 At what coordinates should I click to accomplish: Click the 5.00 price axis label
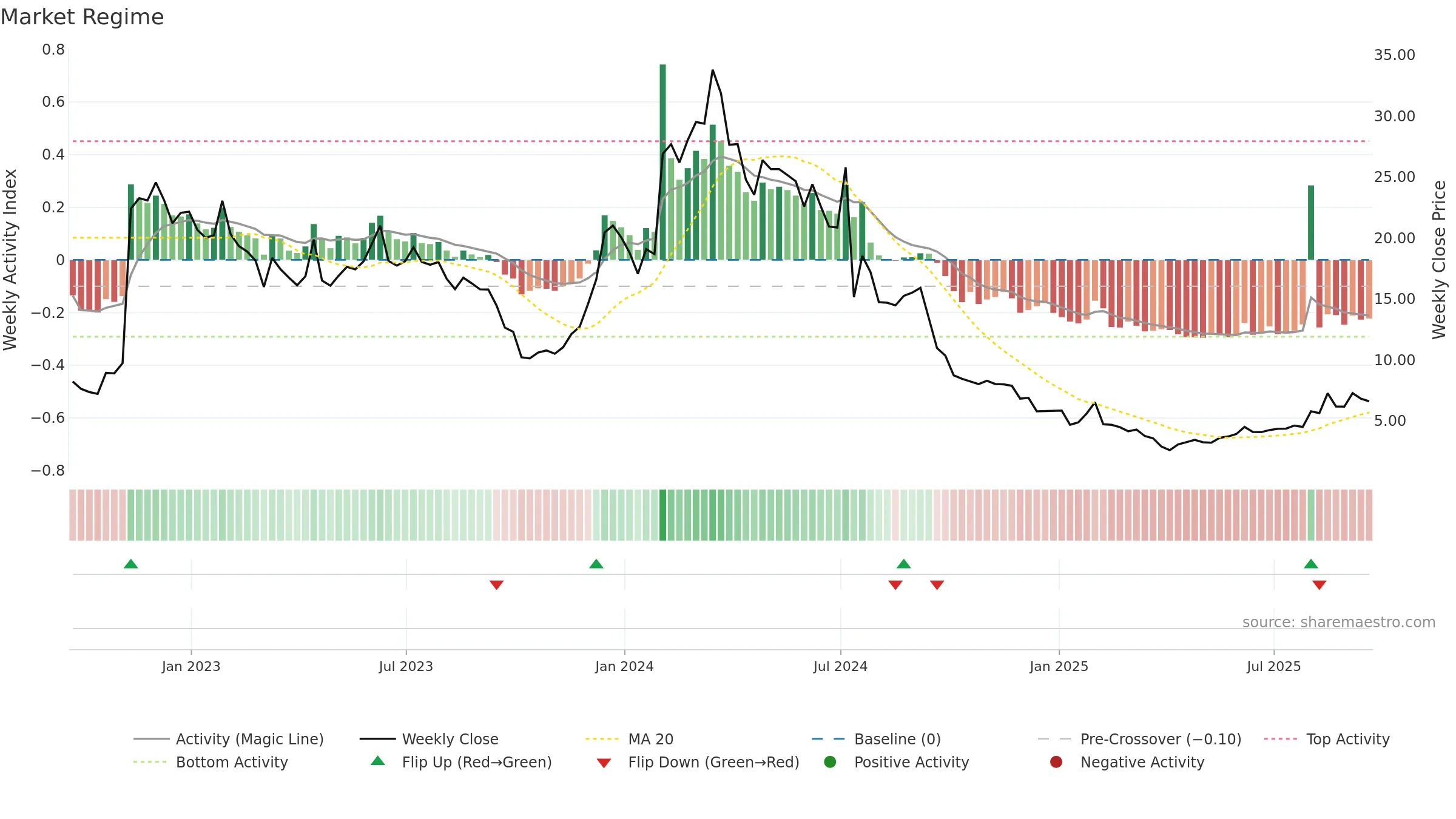tap(1390, 421)
